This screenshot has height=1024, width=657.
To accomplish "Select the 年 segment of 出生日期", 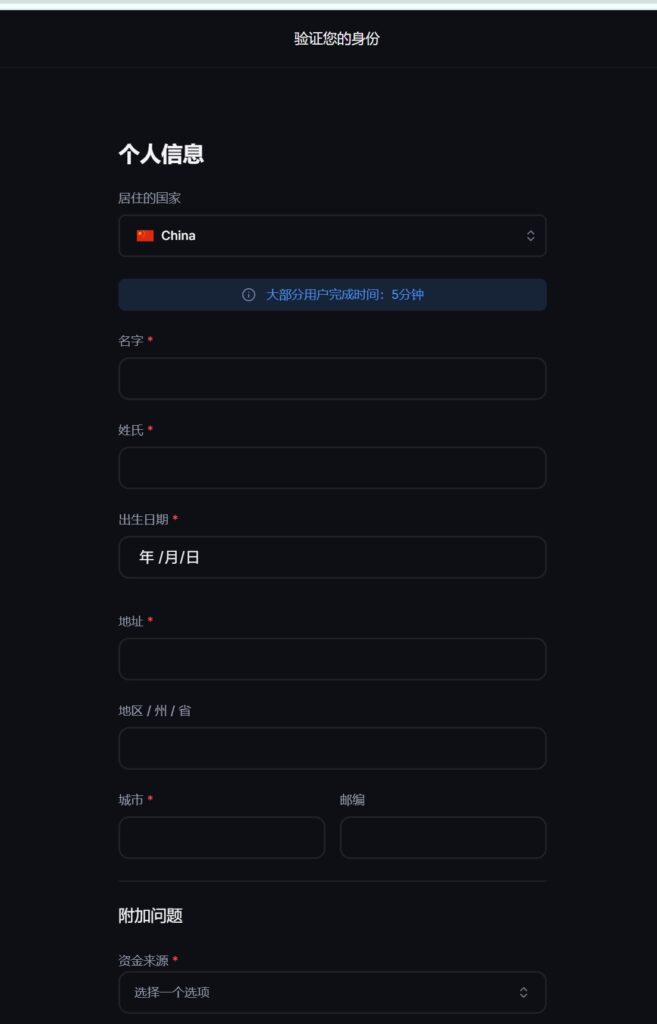I will point(146,557).
